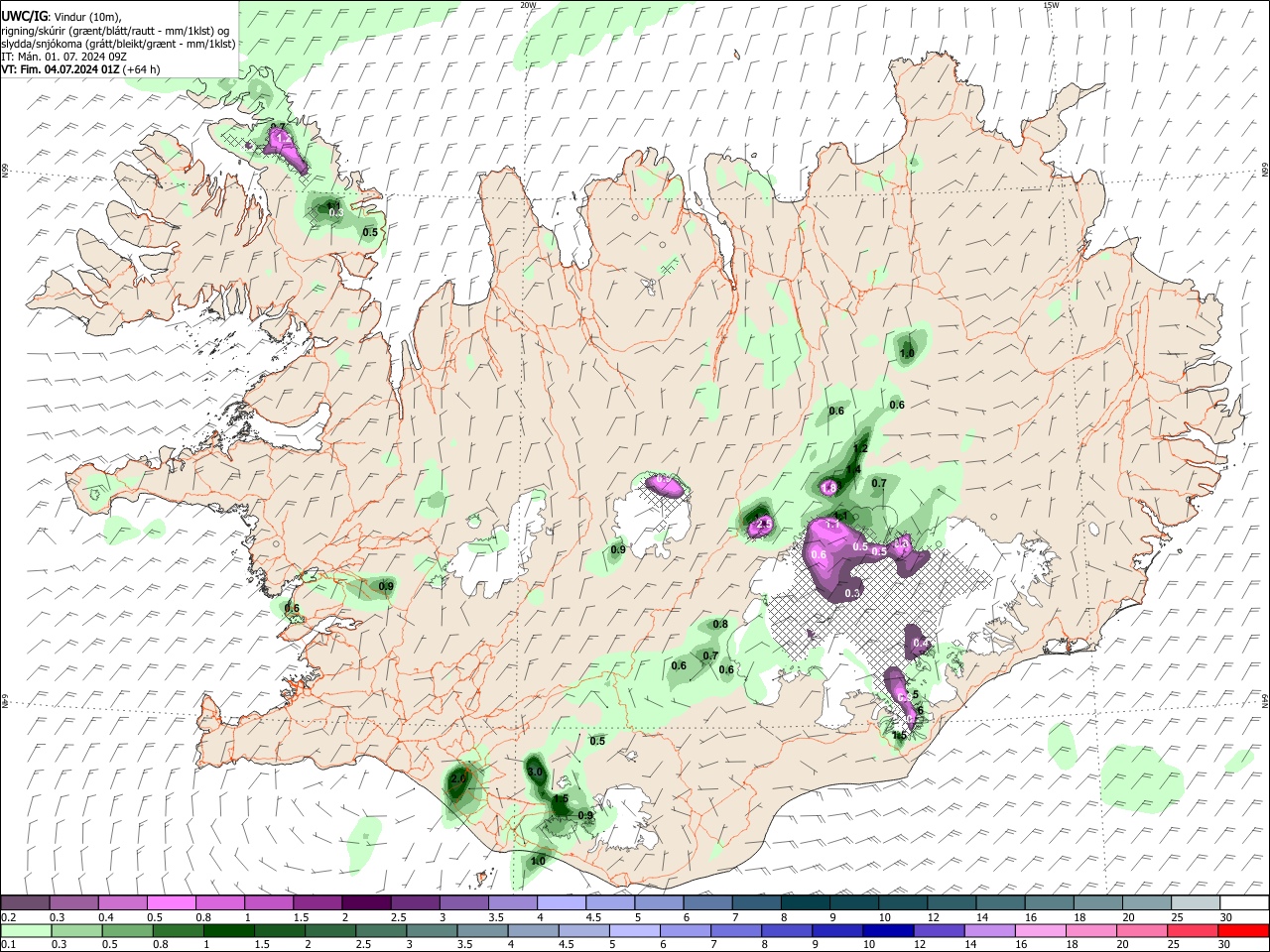
Task: Select the bright red swatch right of lower 30
Action: [1242, 931]
